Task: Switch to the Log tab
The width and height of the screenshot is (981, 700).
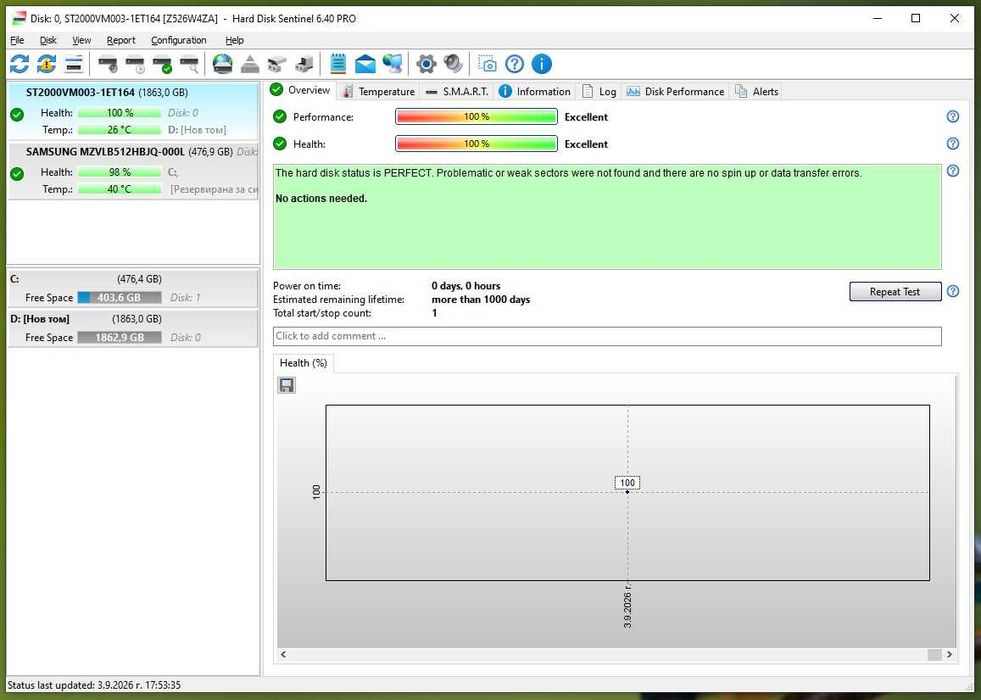Action: point(599,91)
